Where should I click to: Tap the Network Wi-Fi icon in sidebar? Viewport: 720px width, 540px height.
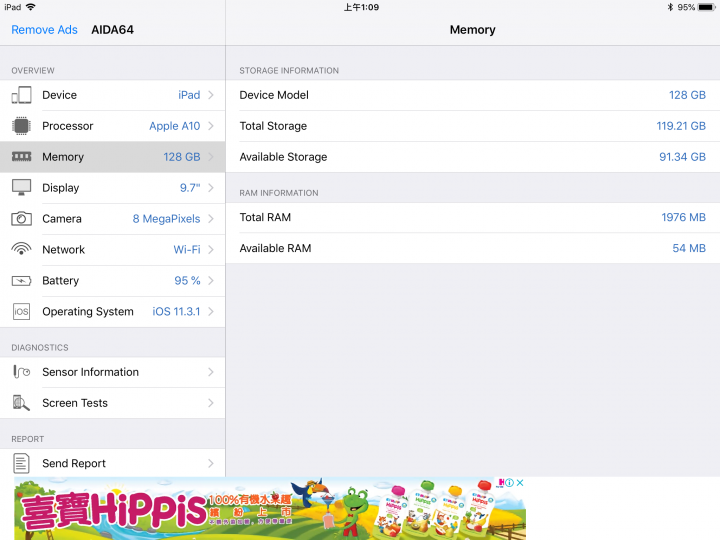click(21, 248)
